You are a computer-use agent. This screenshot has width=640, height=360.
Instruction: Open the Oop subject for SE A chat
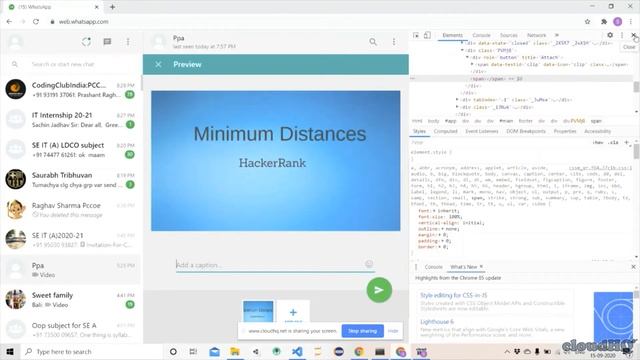[70, 329]
